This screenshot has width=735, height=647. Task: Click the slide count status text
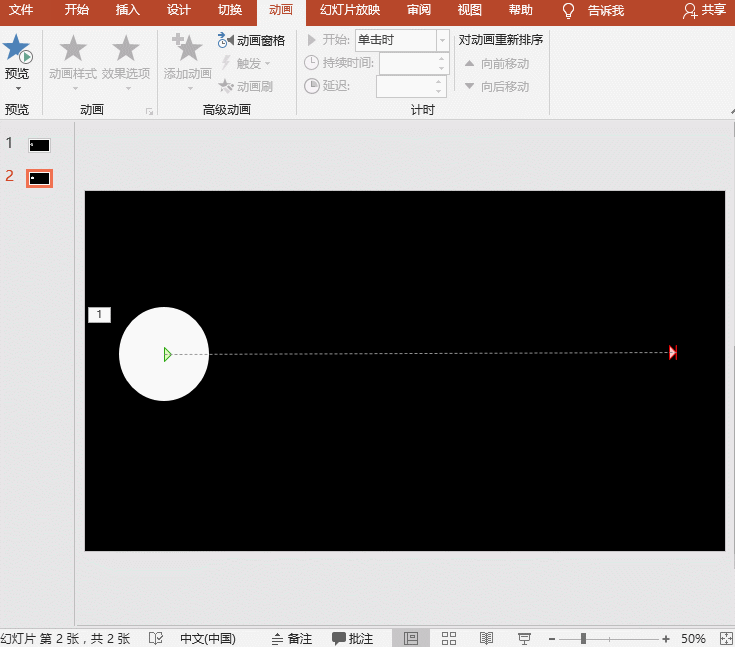(65, 639)
